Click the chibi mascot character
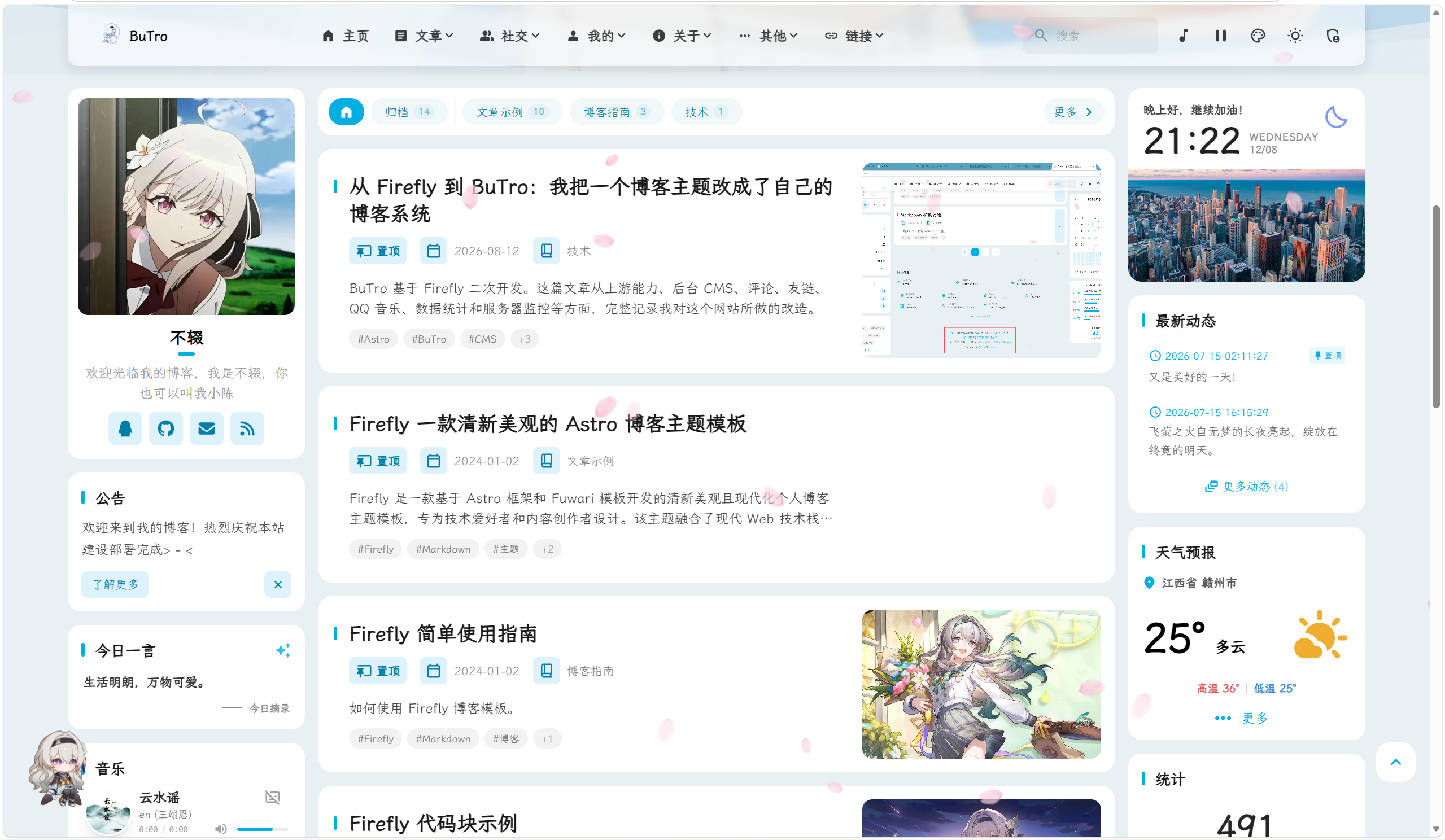 58,768
